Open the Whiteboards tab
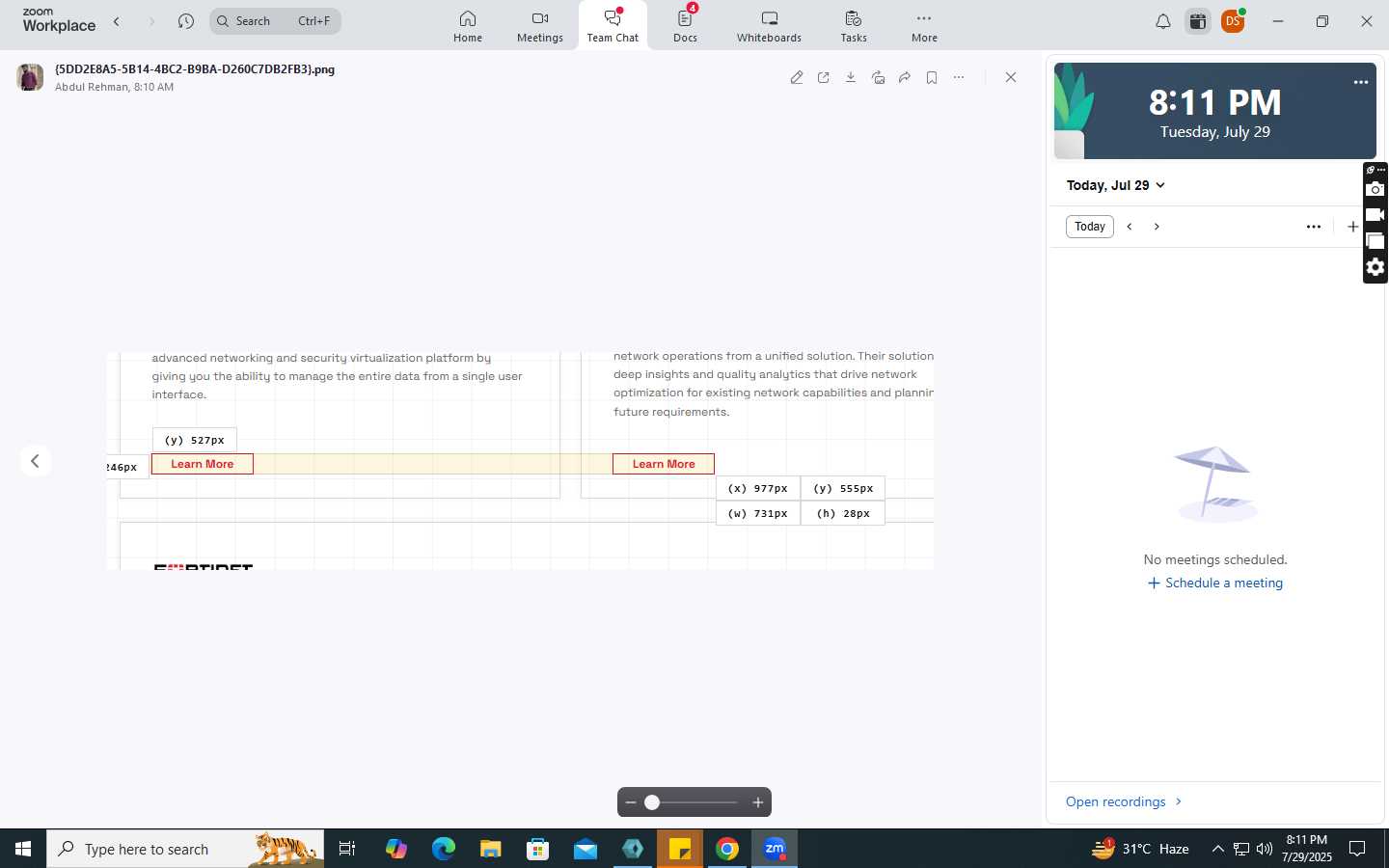The height and width of the screenshot is (868, 1389). pos(769,26)
